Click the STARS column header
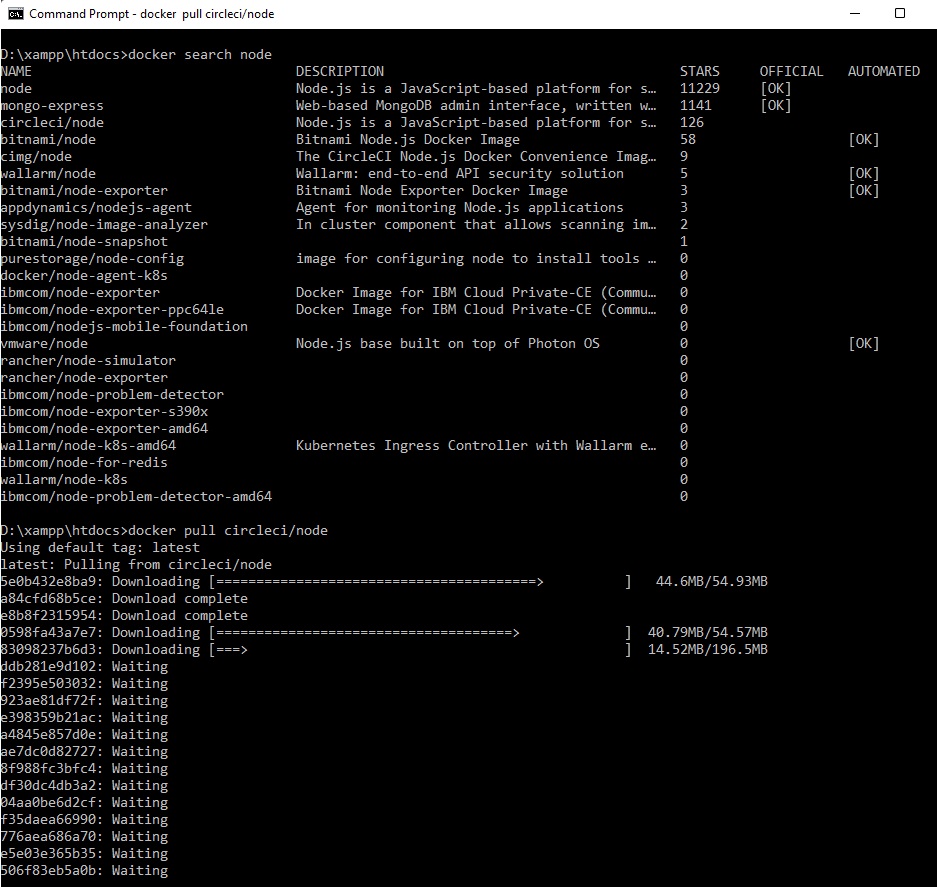Viewport: 937px width, 887px height. tap(699, 71)
